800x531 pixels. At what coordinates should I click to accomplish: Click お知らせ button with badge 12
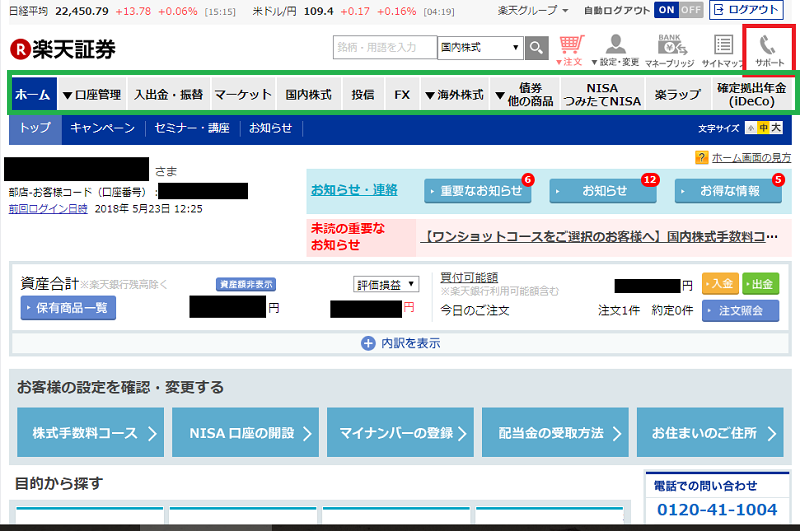click(x=603, y=191)
